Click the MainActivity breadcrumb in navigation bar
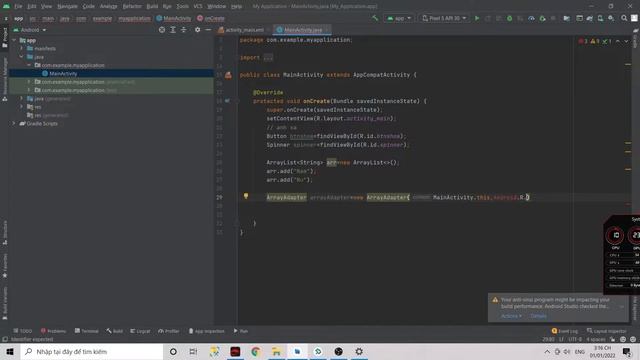The height and width of the screenshot is (360, 640). click(x=174, y=18)
